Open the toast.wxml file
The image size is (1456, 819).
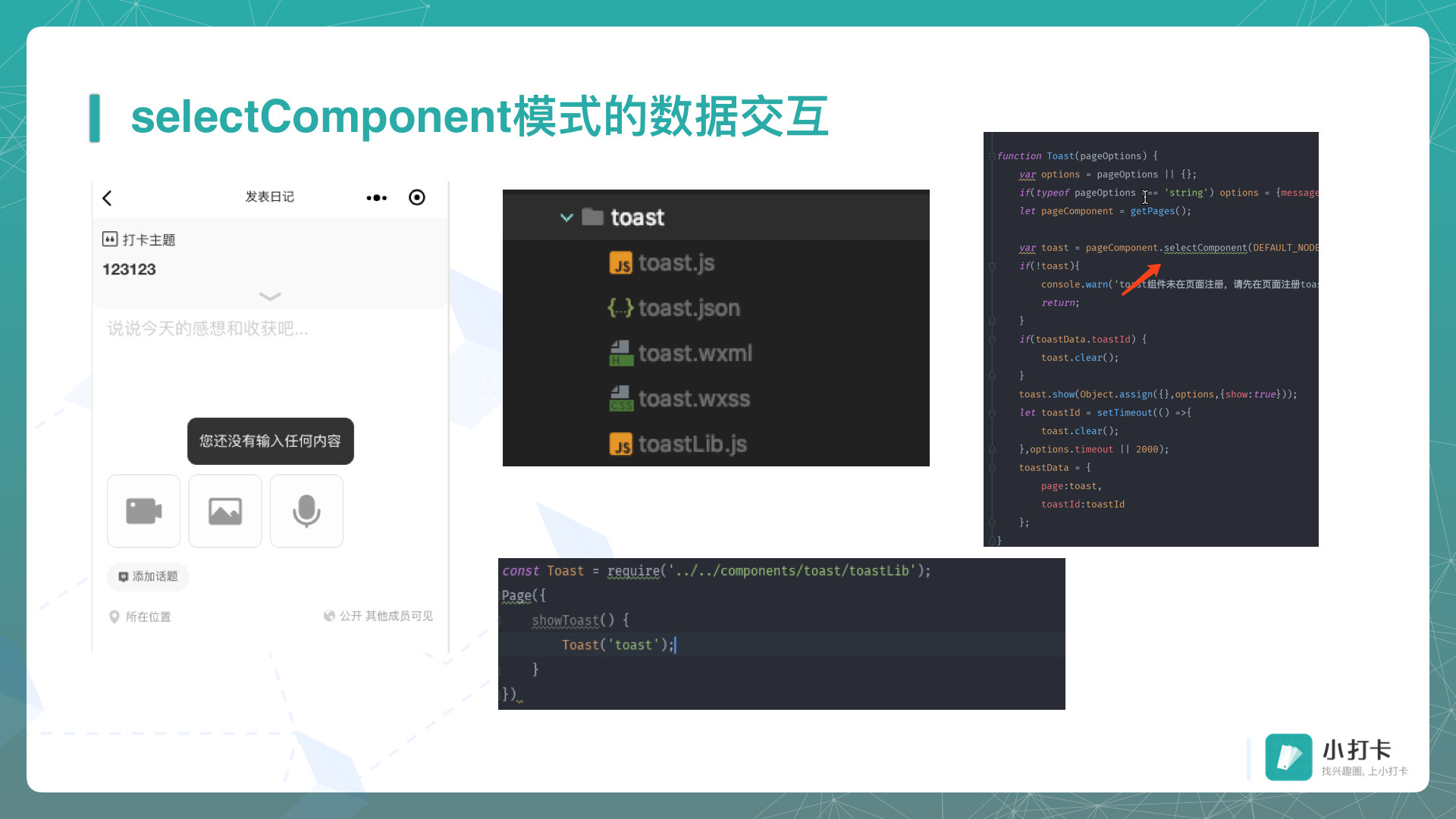695,353
